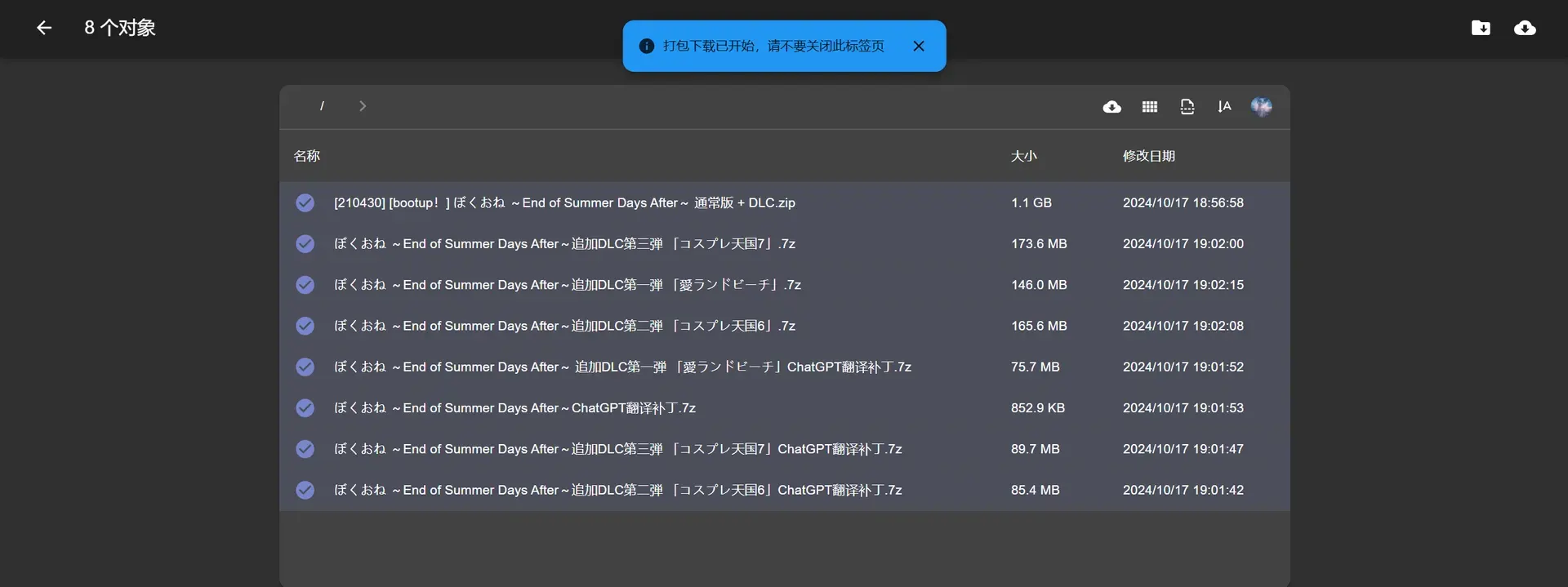Screen dimensions: 1568x587
Task: Switch to grid view layout
Action: point(1150,107)
